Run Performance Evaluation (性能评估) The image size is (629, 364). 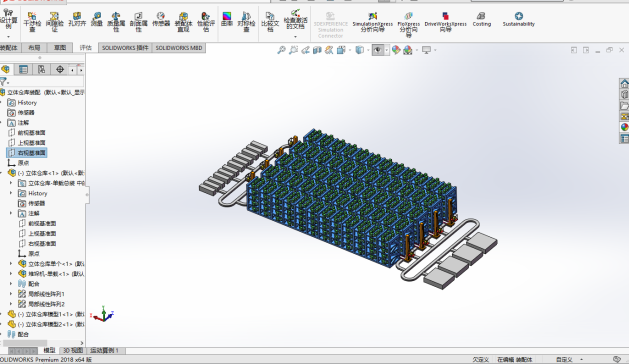(x=206, y=22)
